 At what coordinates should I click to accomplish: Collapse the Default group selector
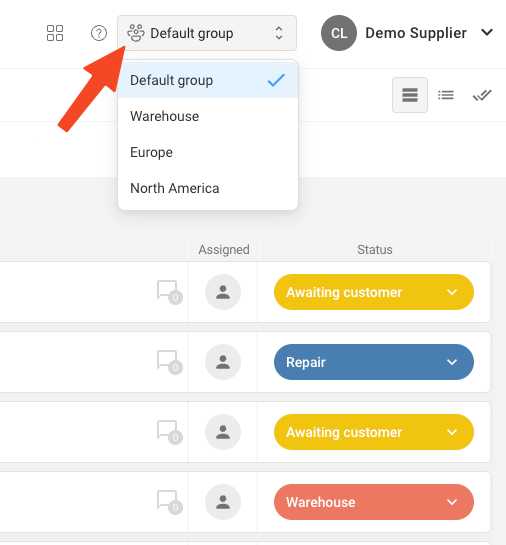(207, 33)
